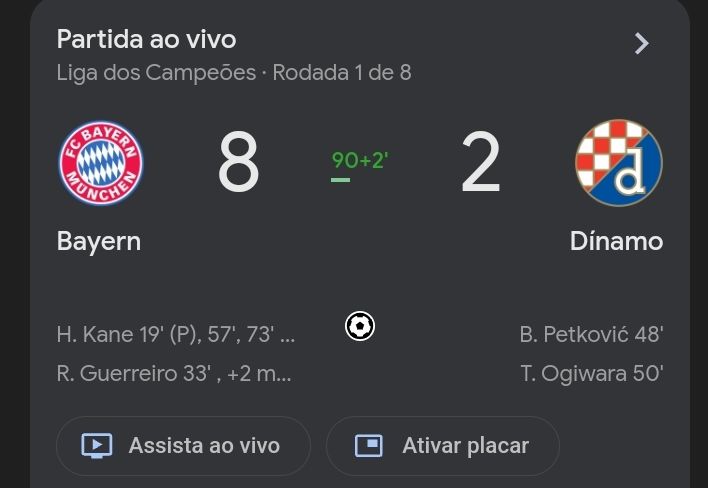Click the soccer ball goals icon
The height and width of the screenshot is (488, 708).
point(360,326)
